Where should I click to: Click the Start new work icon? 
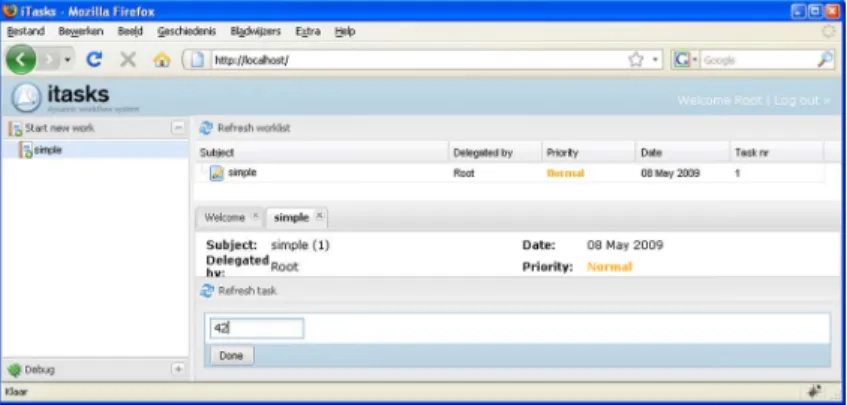(15, 129)
